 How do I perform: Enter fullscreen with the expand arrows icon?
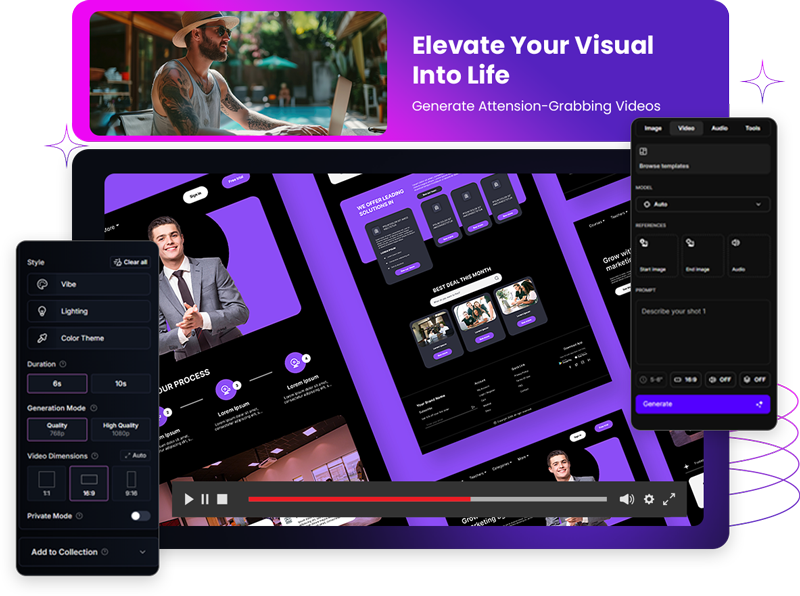[669, 499]
